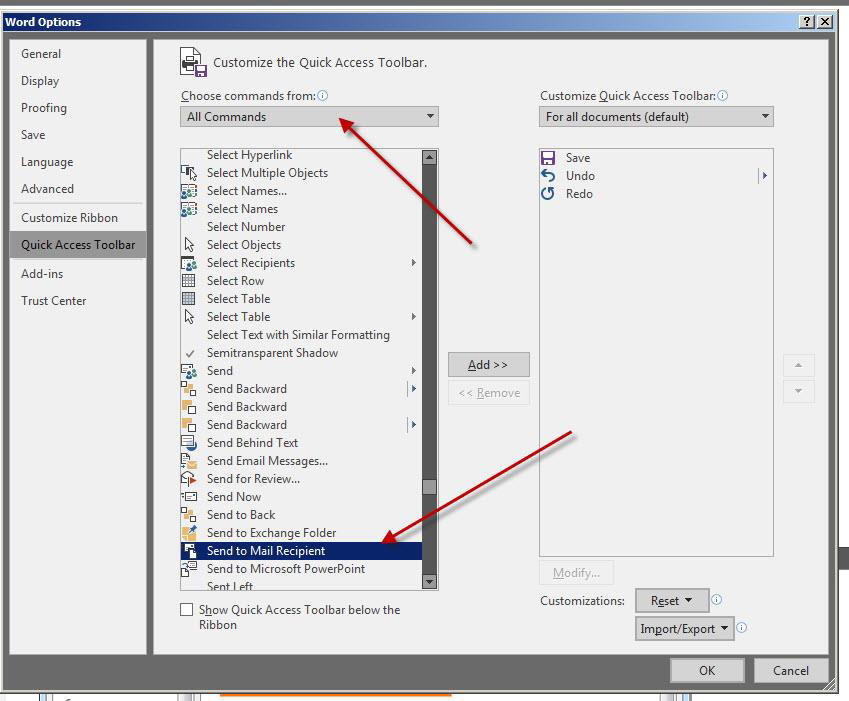The height and width of the screenshot is (701, 849).
Task: Open the Reset dropdown button
Action: (x=672, y=600)
